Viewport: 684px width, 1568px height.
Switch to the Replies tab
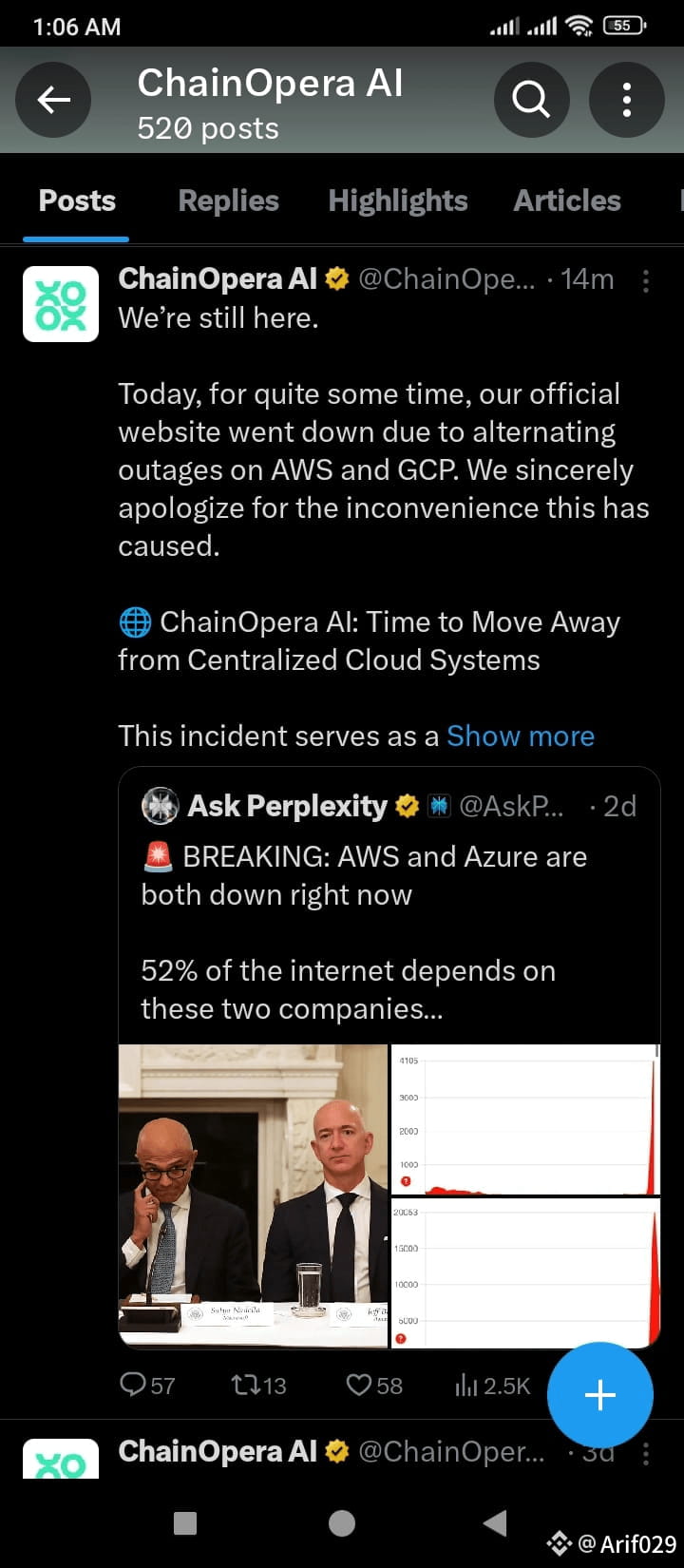(x=228, y=201)
